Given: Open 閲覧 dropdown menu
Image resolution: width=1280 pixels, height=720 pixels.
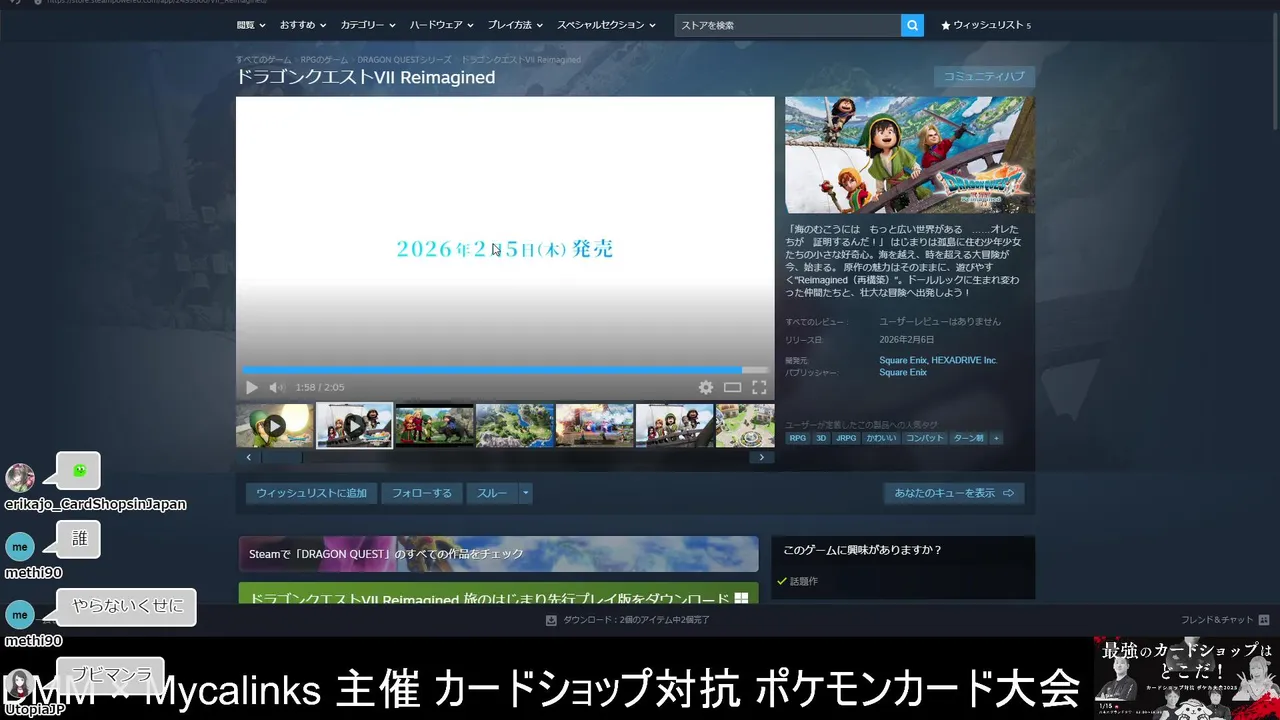Looking at the screenshot, I should 251,25.
